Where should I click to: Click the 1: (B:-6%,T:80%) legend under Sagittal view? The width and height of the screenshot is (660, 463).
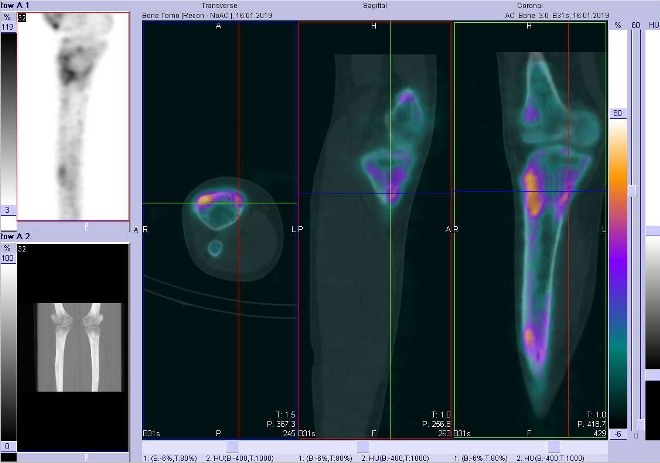[x=325, y=458]
